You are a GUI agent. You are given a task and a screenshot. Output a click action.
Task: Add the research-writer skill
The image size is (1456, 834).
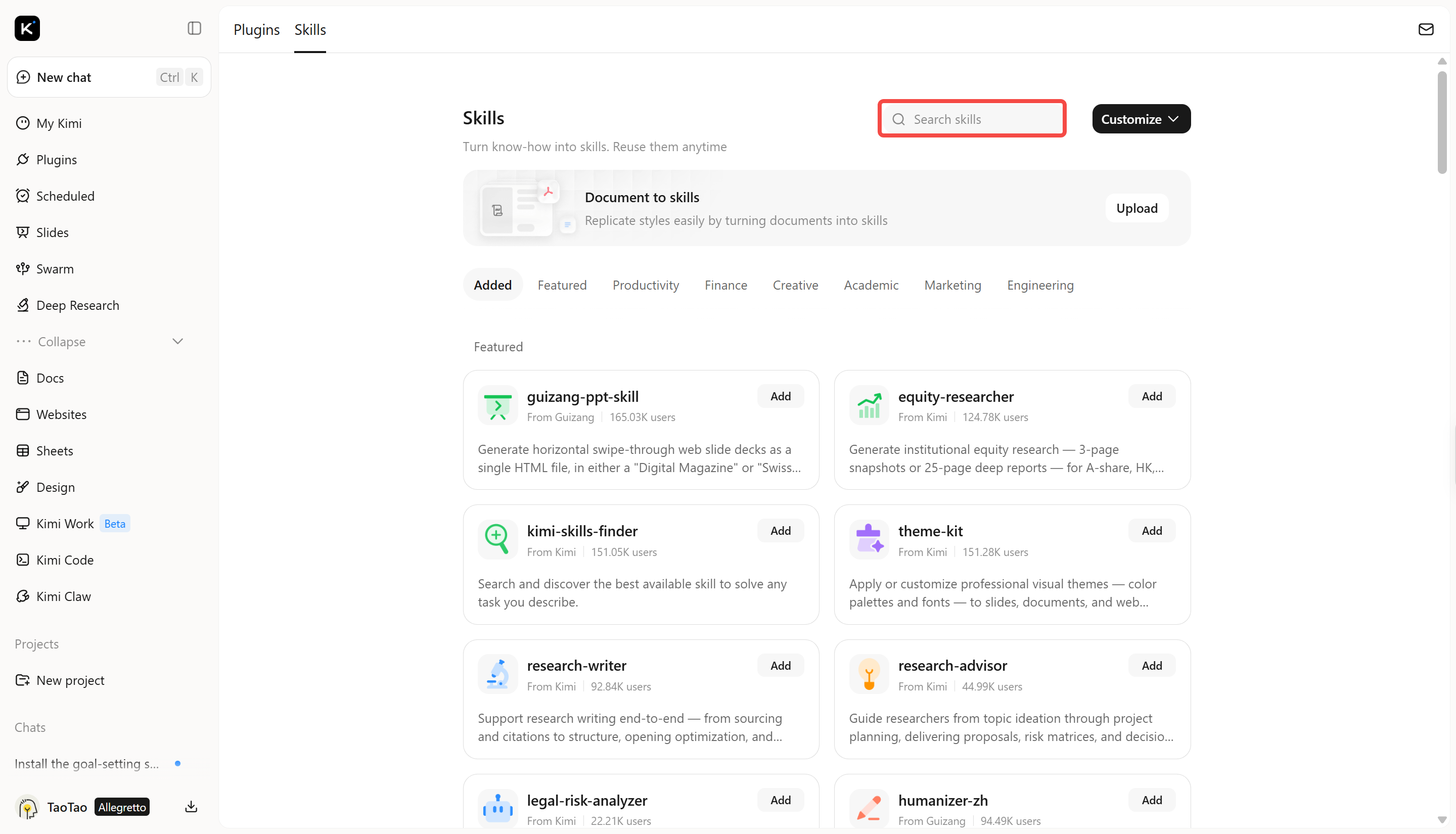780,666
